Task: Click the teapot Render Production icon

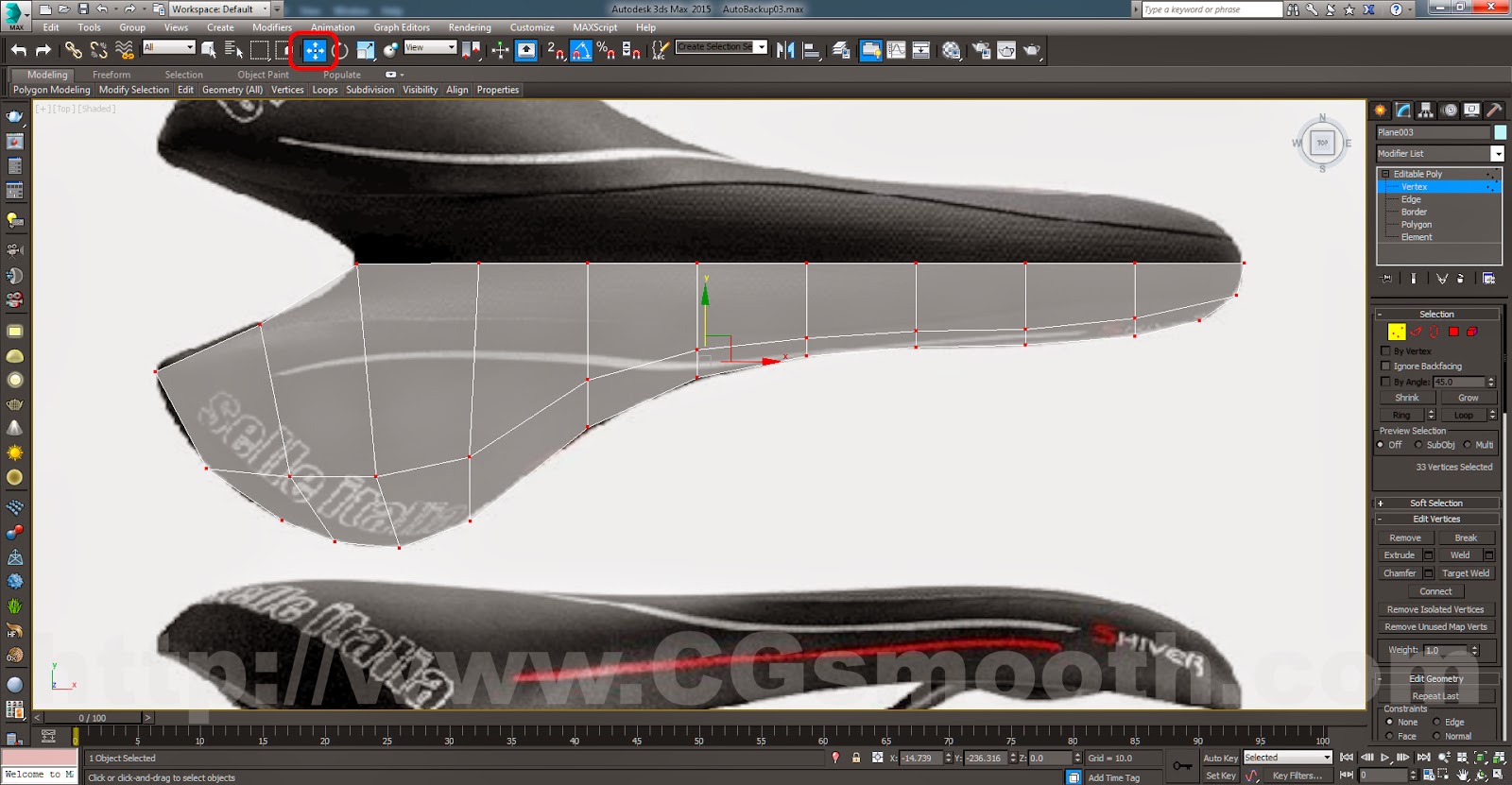Action: pos(1031,50)
